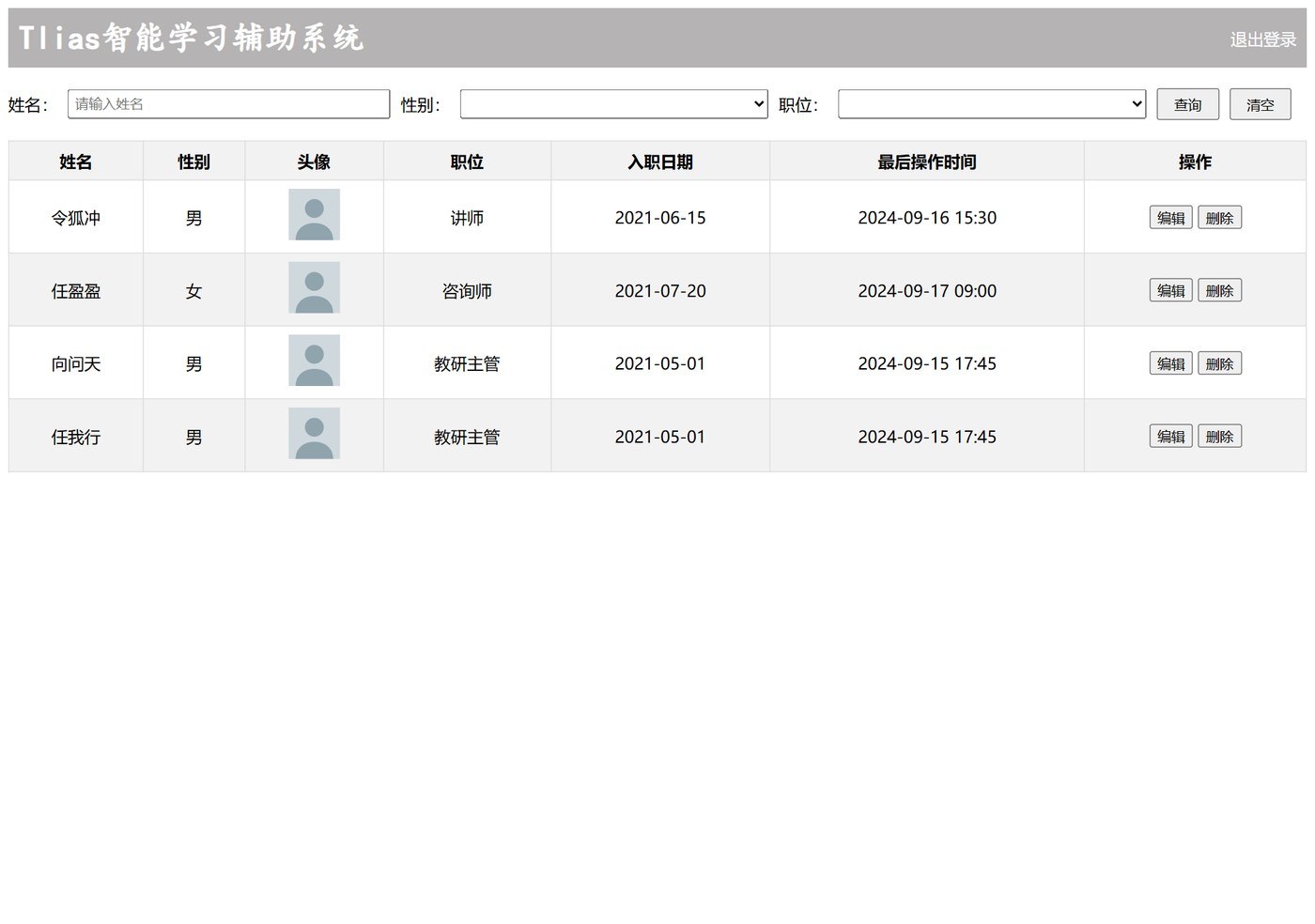Delete the 向问天 row

click(x=1219, y=363)
